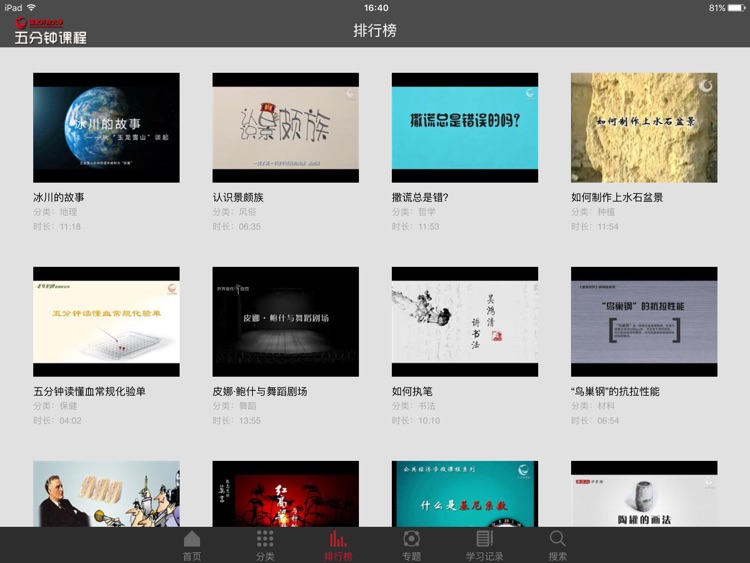This screenshot has width=750, height=563.
Task: Open the 什么是基尼系数 thumbnail
Action: click(x=465, y=494)
